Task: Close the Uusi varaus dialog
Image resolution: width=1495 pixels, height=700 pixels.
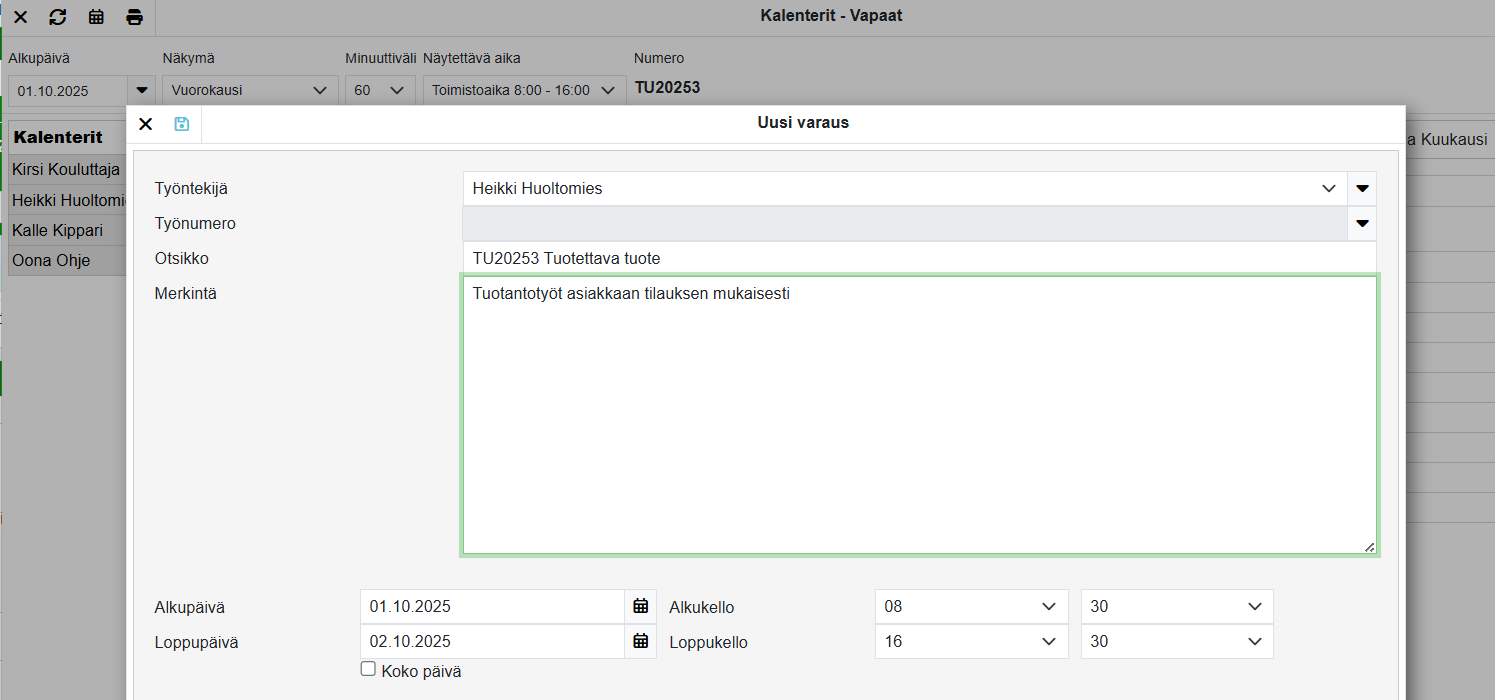Action: click(146, 124)
